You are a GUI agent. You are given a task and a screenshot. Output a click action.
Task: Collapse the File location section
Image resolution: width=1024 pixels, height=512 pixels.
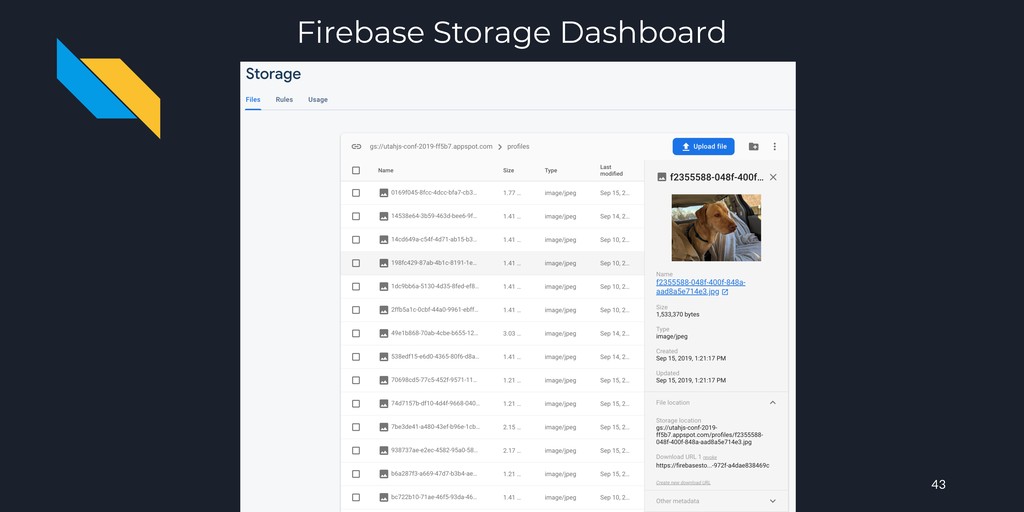(x=773, y=403)
